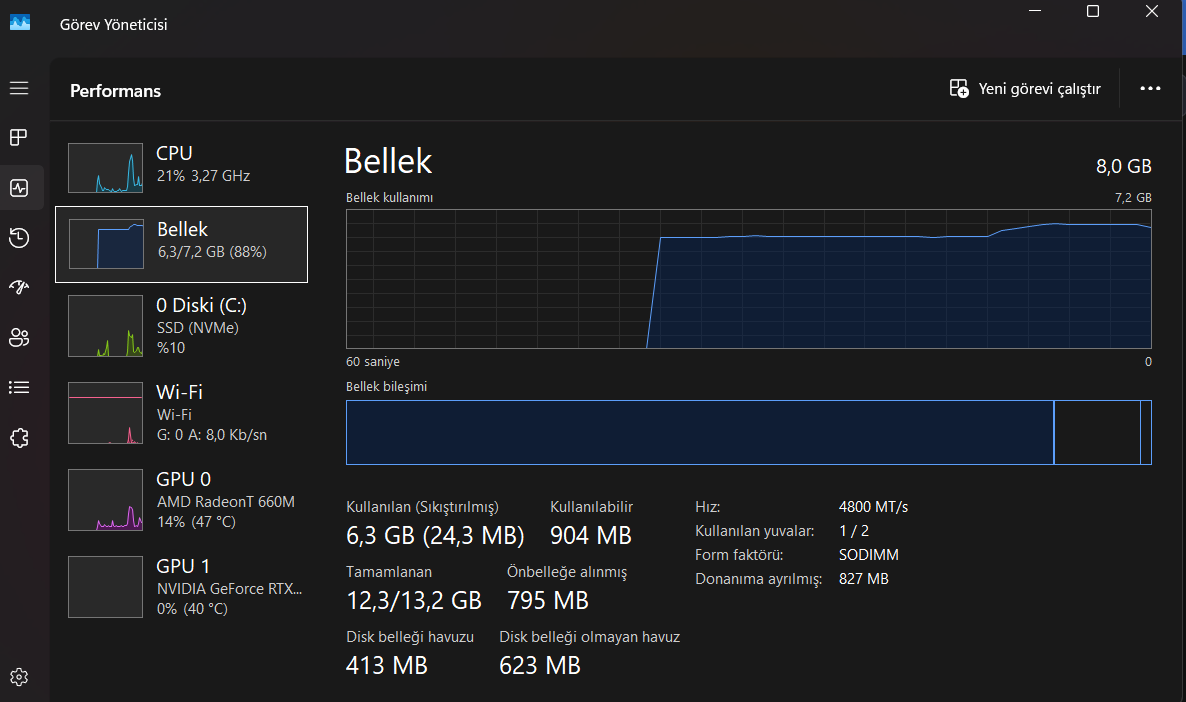
Task: Click the Bellek title heading
Action: 388,161
